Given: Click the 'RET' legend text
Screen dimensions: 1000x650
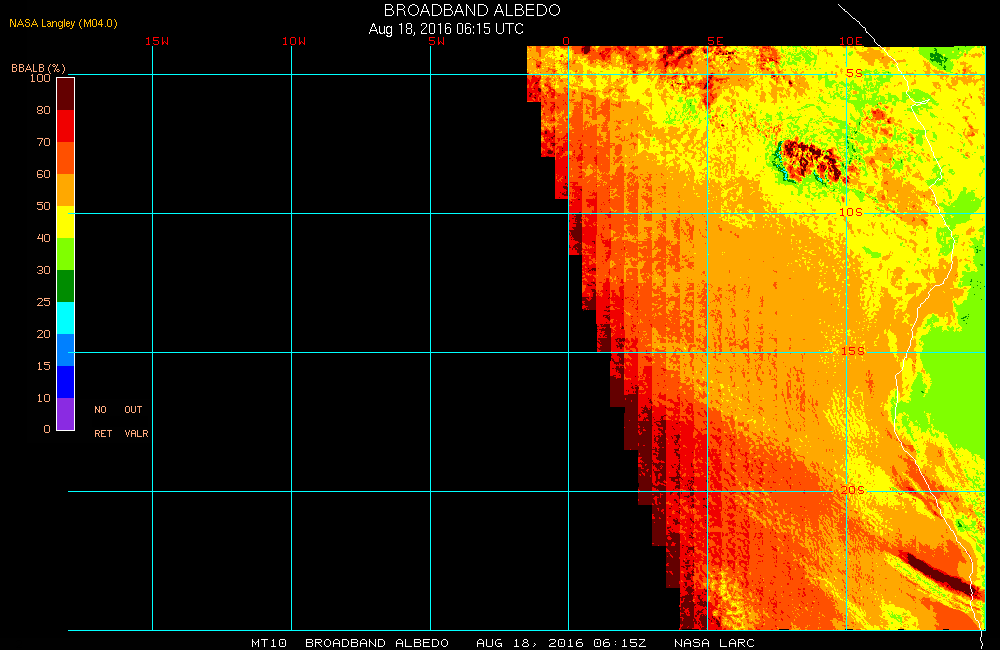Looking at the screenshot, I should [x=103, y=433].
